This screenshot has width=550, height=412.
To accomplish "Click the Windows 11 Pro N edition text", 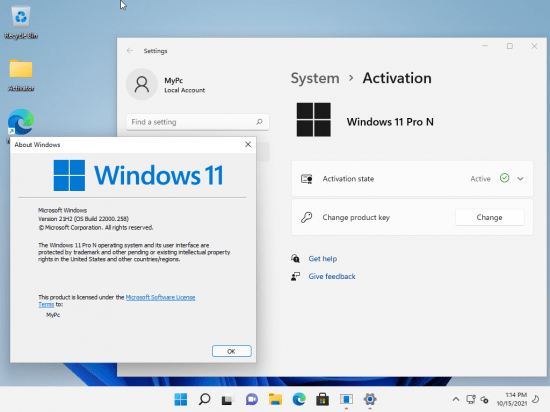I will [x=390, y=122].
